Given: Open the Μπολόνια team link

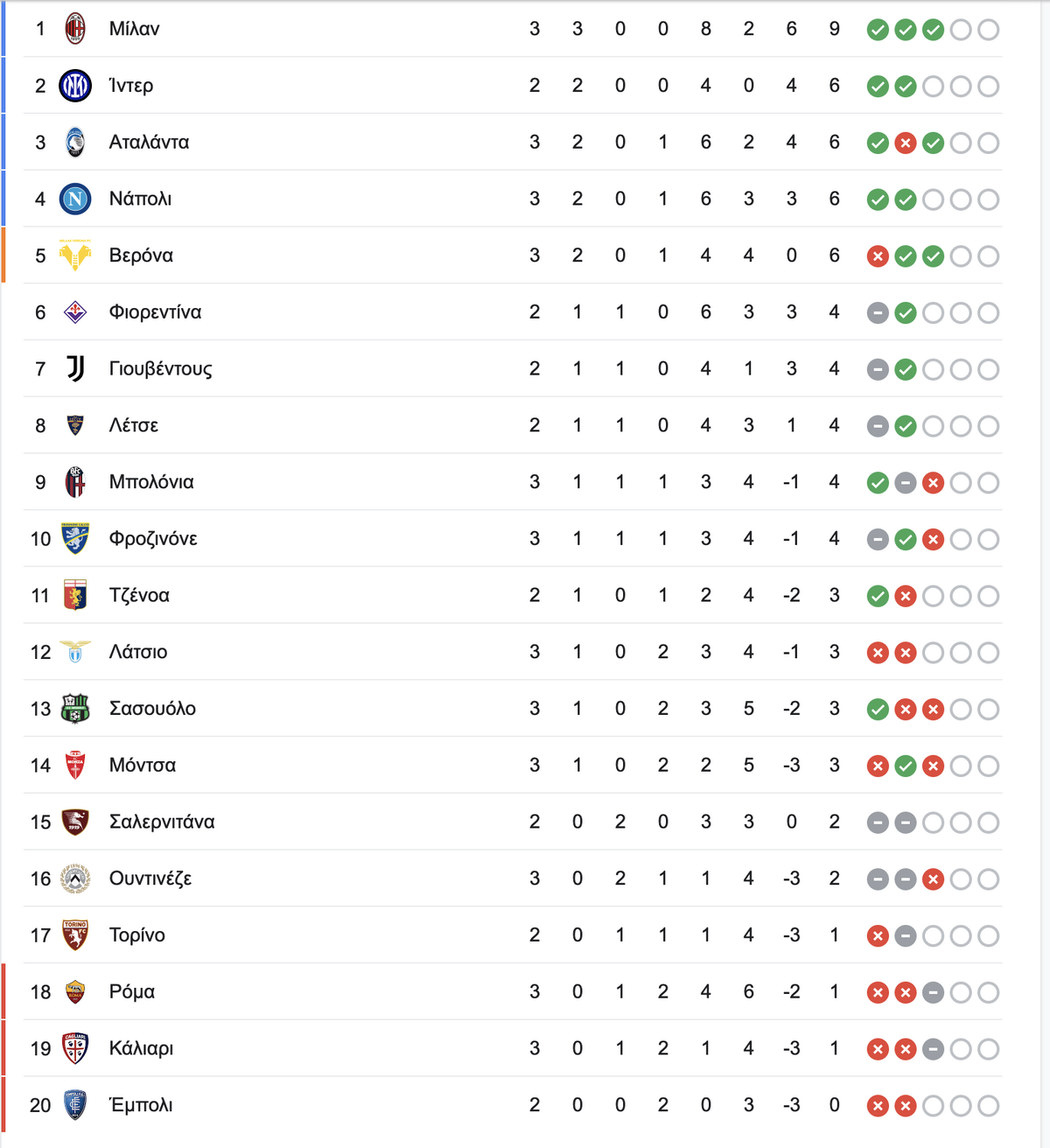Looking at the screenshot, I should (151, 482).
